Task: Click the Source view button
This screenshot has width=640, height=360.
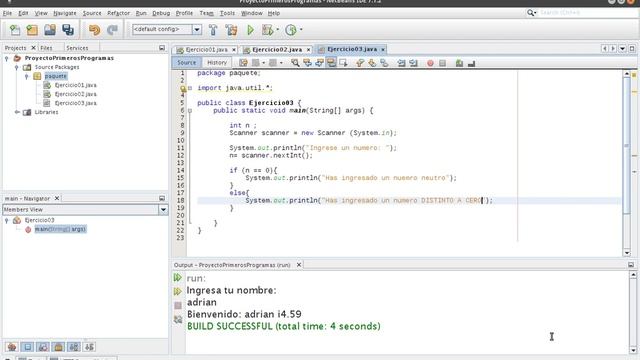Action: 187,63
